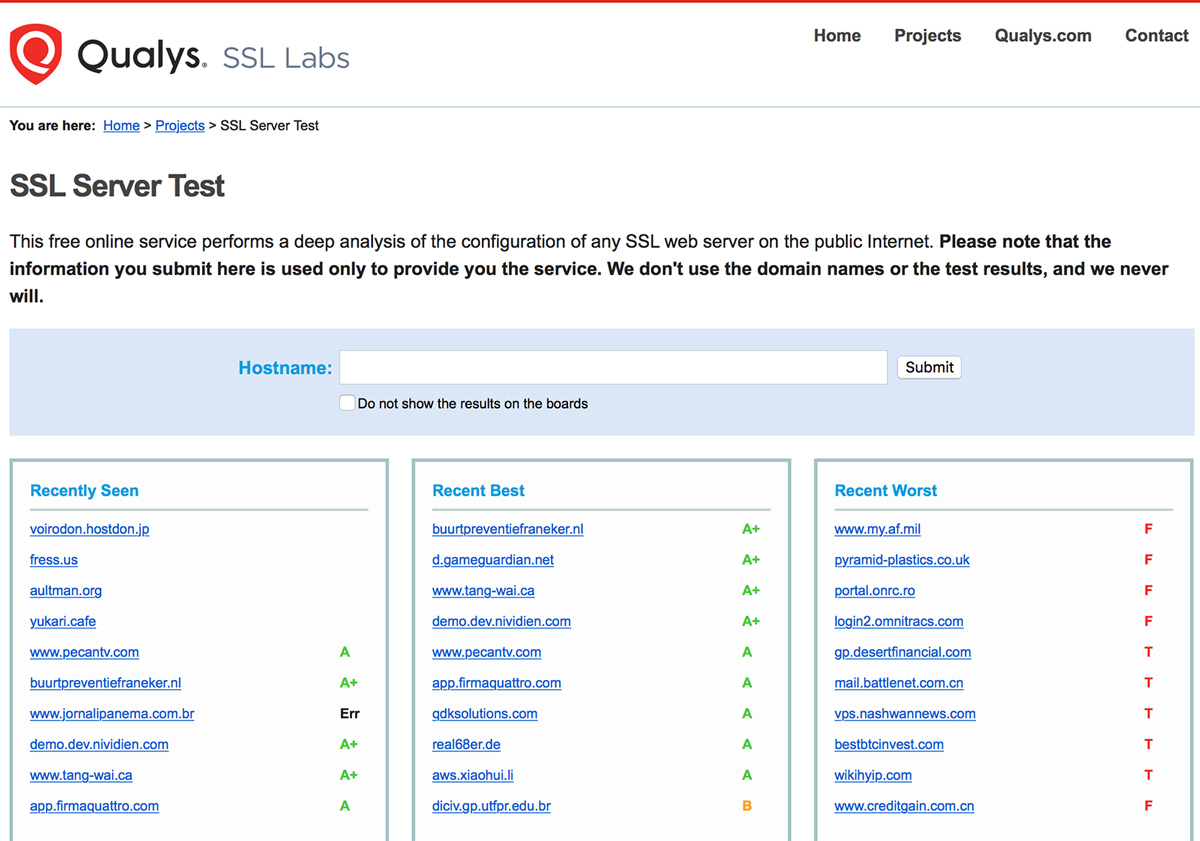Image resolution: width=1200 pixels, height=841 pixels.
Task: Open the Projects menu item in the top navigation
Action: click(x=928, y=36)
